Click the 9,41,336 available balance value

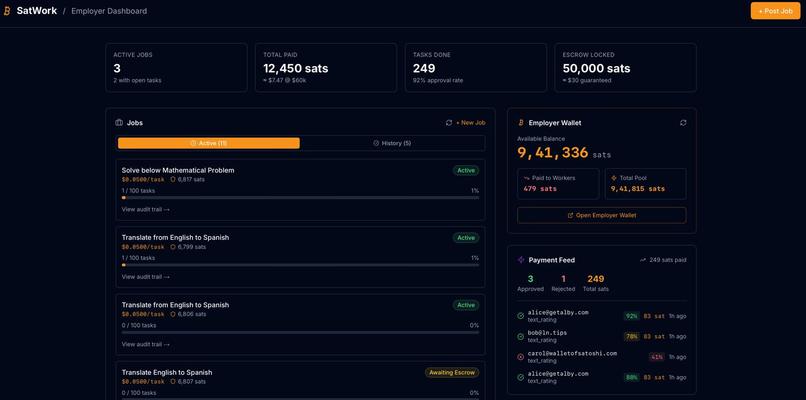point(553,153)
